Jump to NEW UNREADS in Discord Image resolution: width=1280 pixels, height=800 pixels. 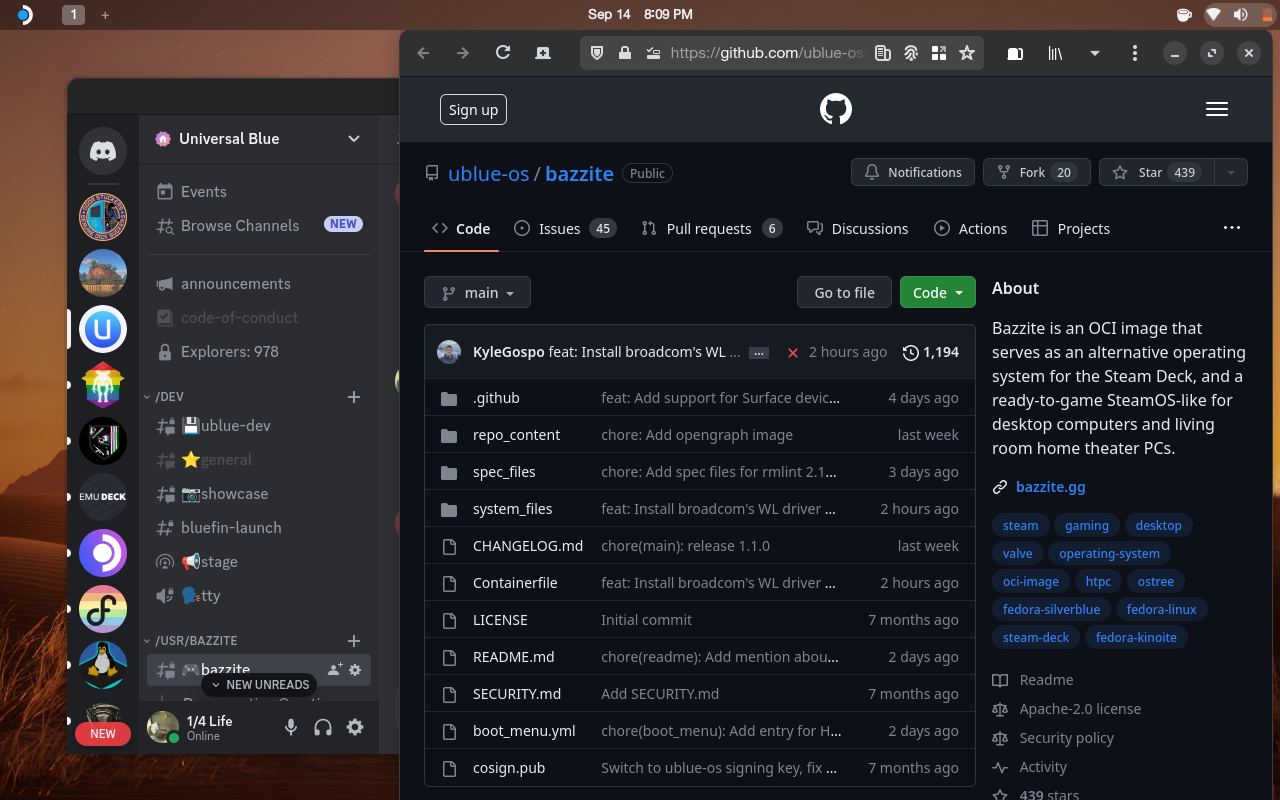(259, 685)
